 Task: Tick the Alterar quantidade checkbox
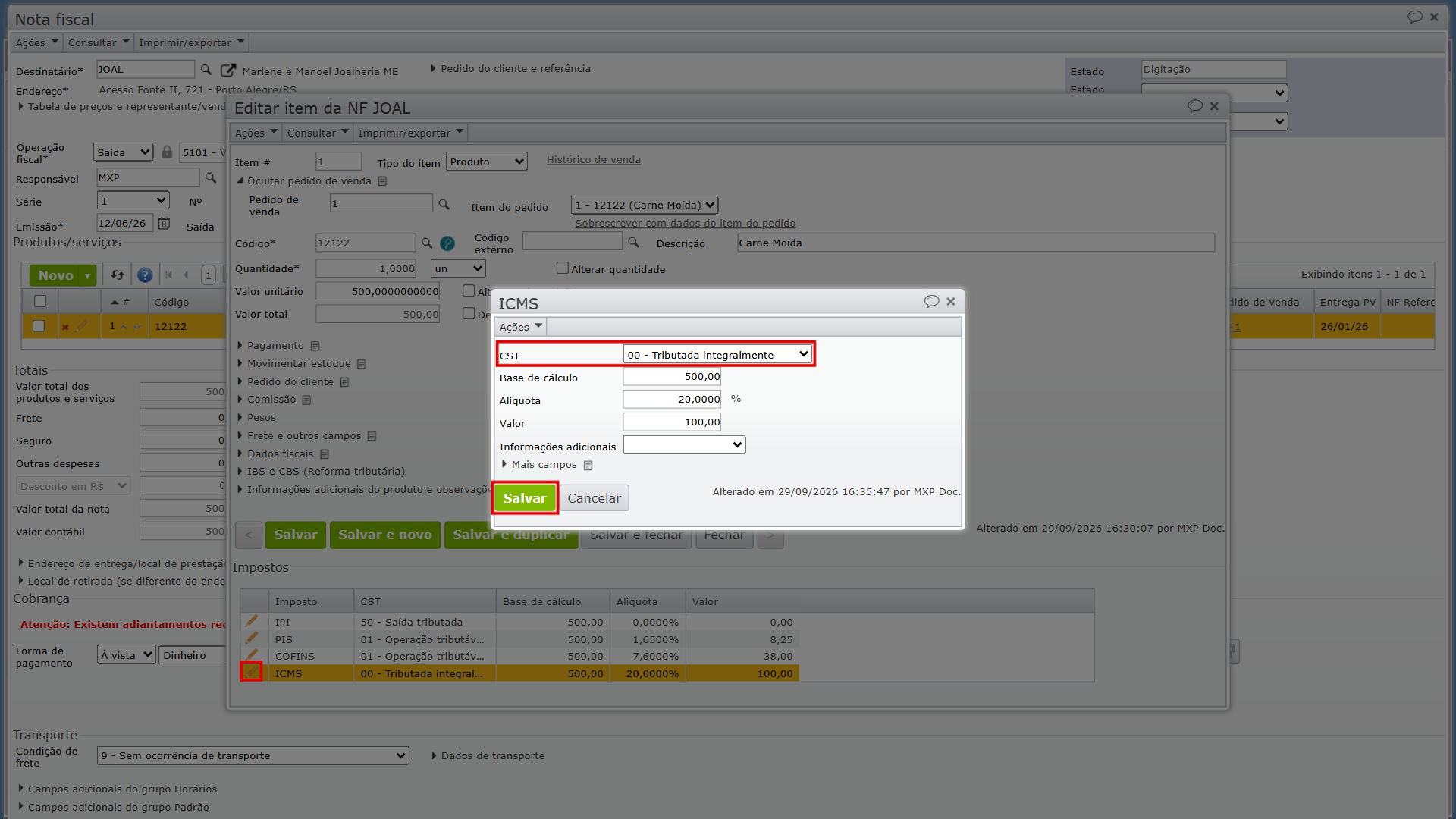[562, 268]
